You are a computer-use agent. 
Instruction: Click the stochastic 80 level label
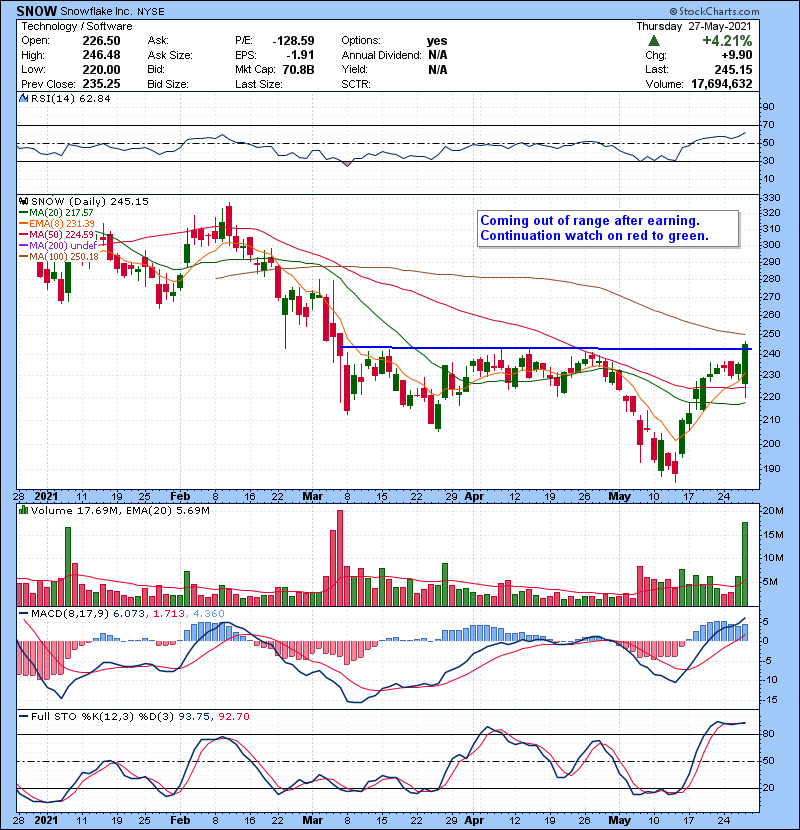[768, 734]
